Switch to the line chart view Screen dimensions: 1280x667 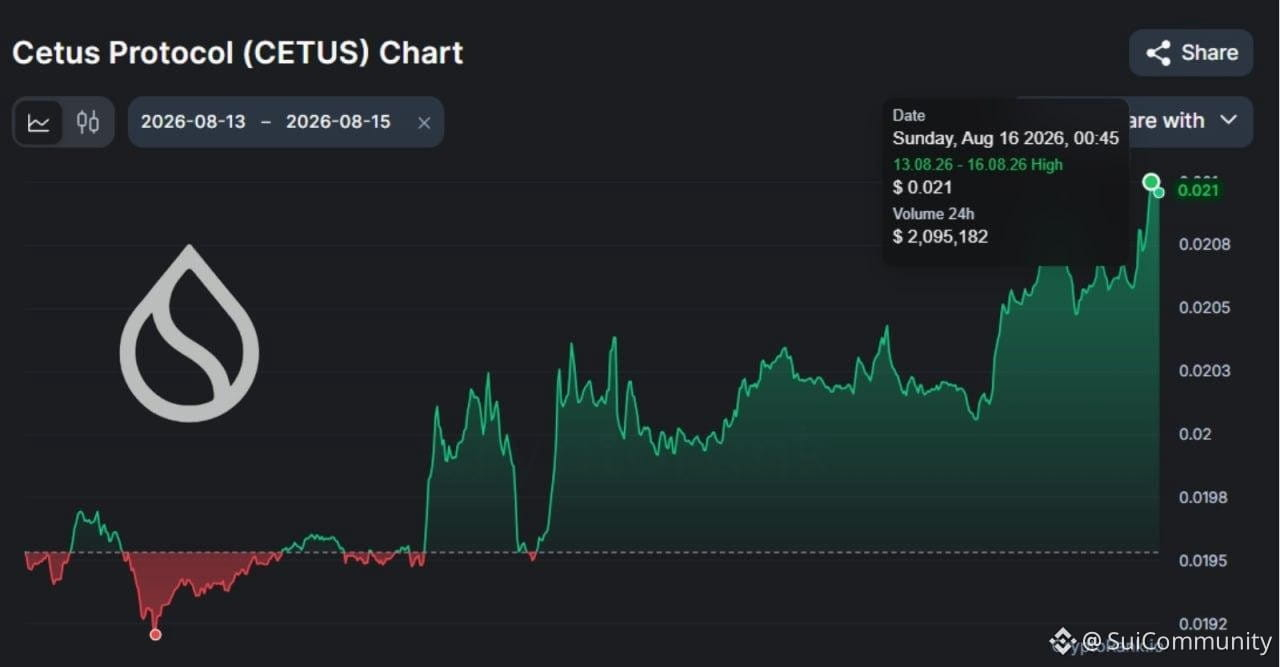[39, 122]
